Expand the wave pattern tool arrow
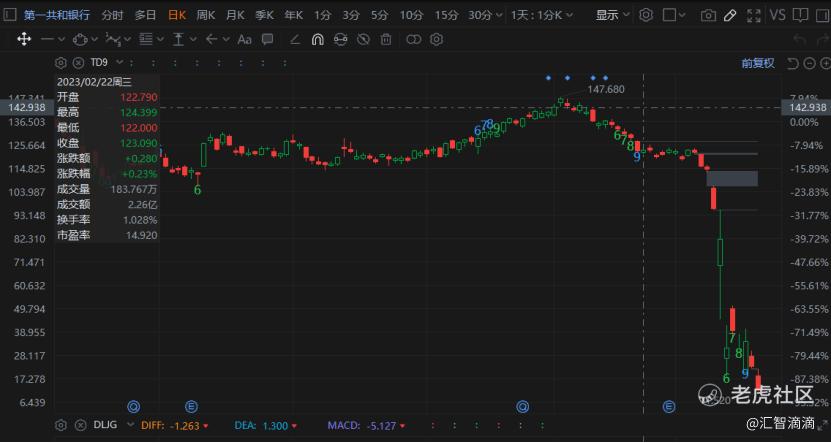The width and height of the screenshot is (831, 443). pyautogui.click(x=128, y=39)
